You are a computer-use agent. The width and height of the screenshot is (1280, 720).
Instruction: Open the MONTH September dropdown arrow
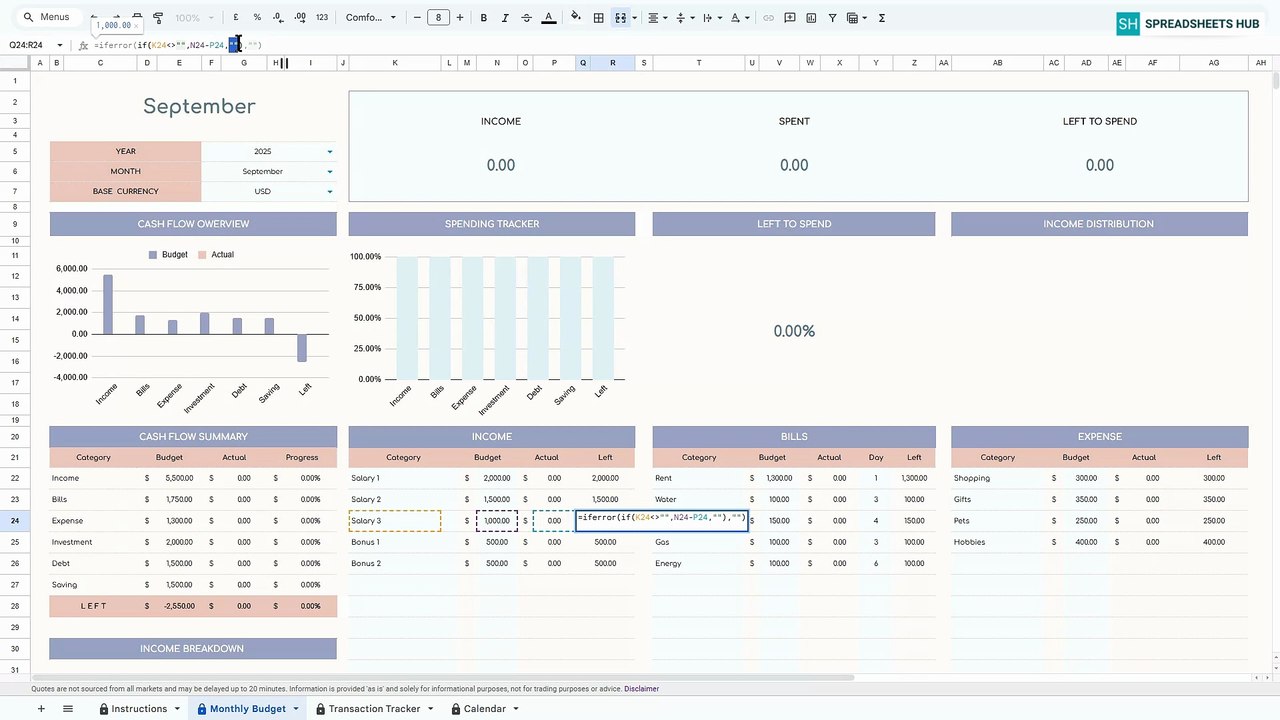[330, 172]
